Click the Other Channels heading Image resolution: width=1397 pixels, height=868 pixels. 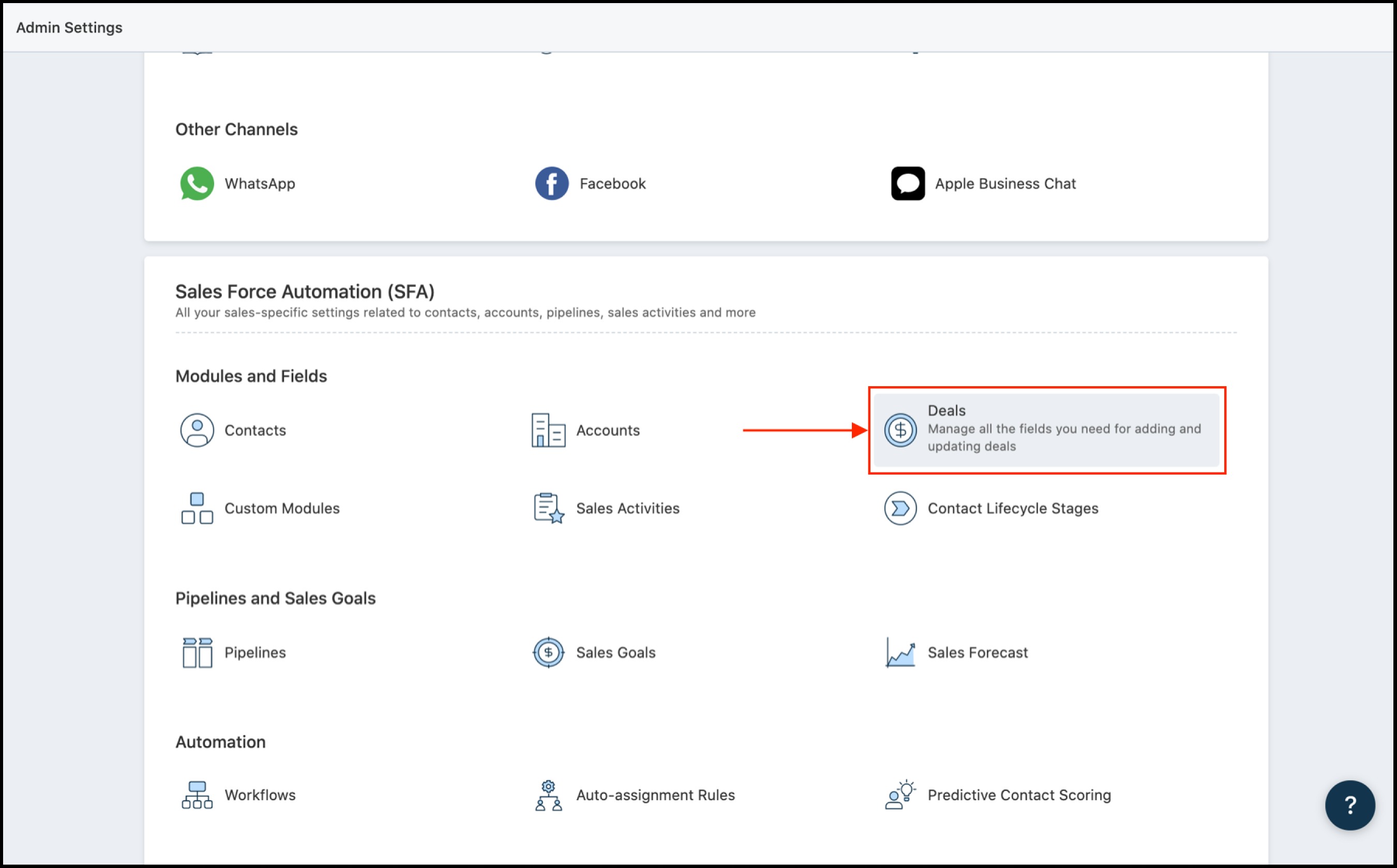tap(236, 129)
